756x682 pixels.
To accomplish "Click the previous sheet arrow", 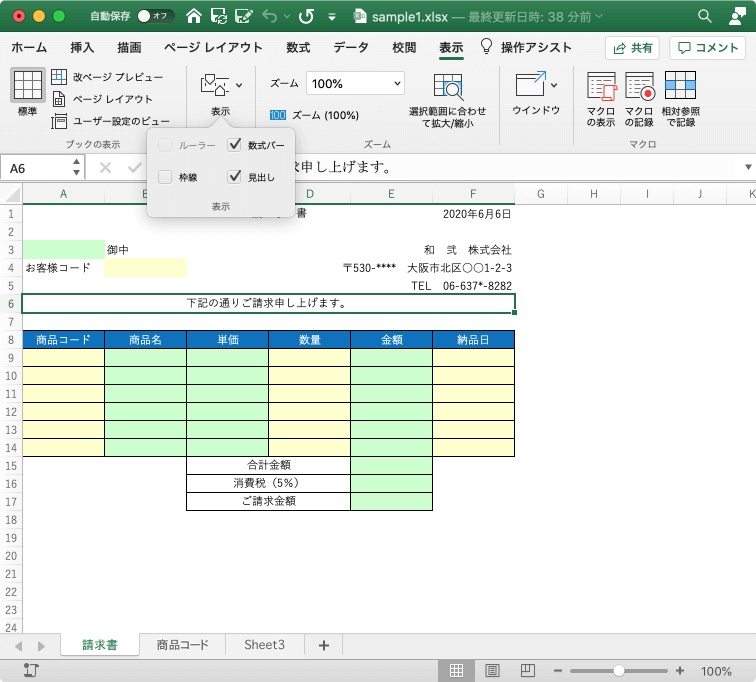I will point(19,646).
